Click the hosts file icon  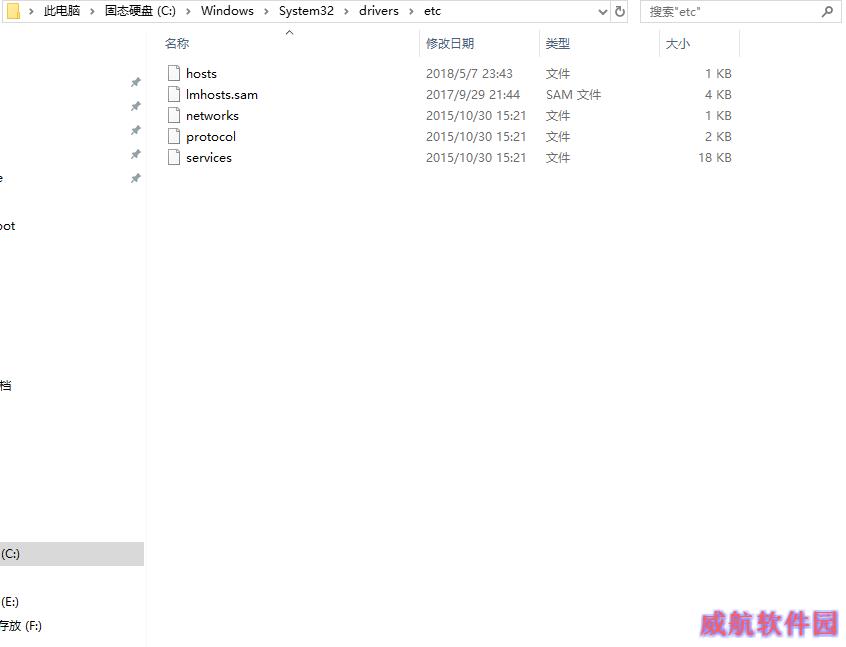pyautogui.click(x=174, y=73)
